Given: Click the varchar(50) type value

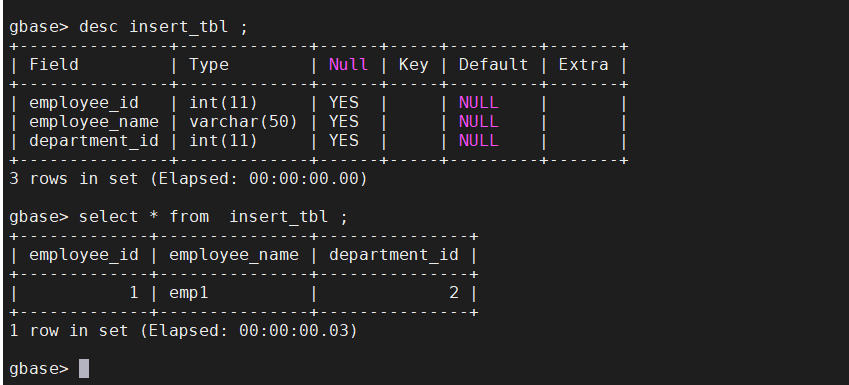Looking at the screenshot, I should [x=243, y=122].
